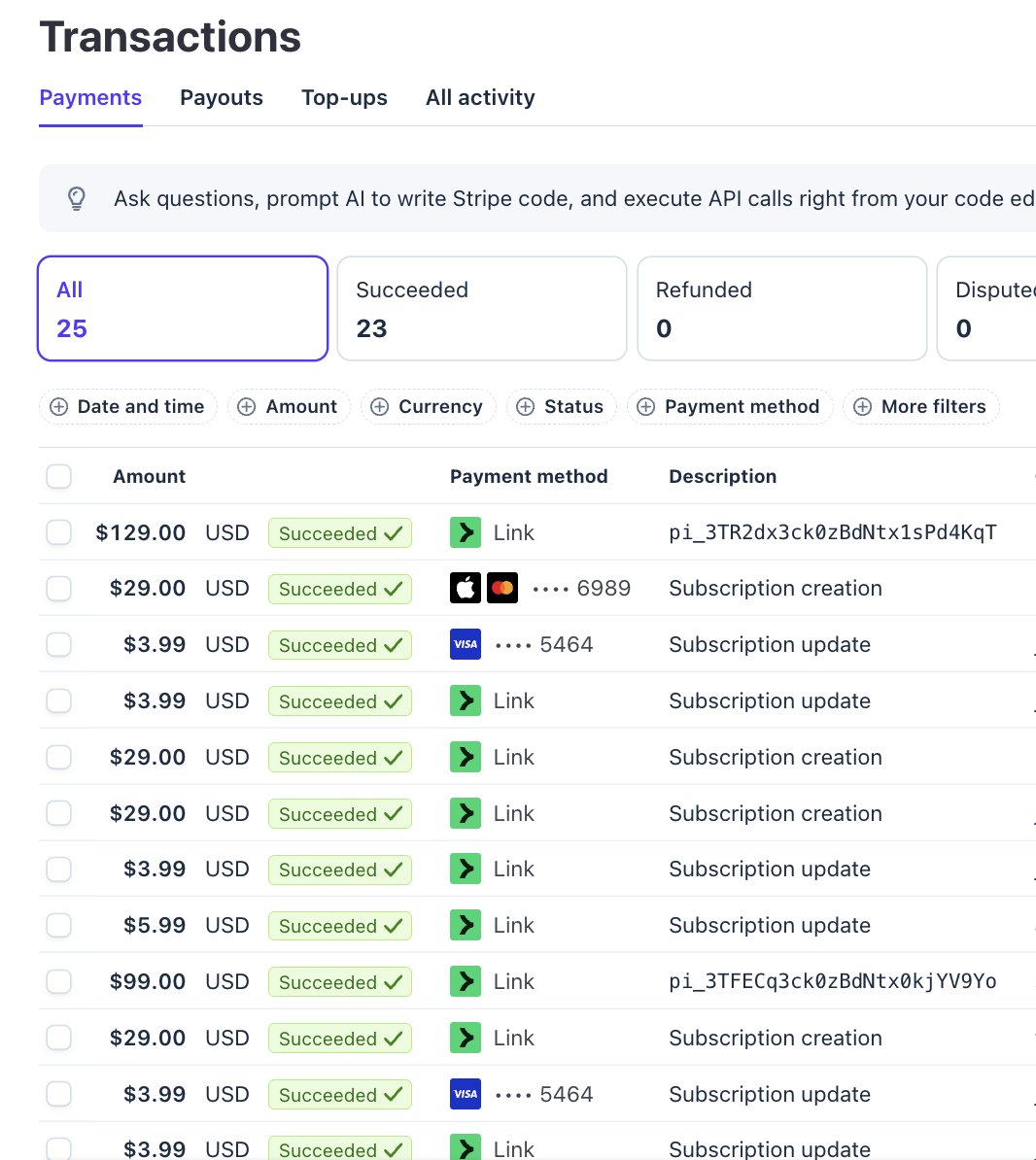Viewport: 1036px width, 1160px height.
Task: Click Subscription update in $5.99 row
Action: pos(770,925)
